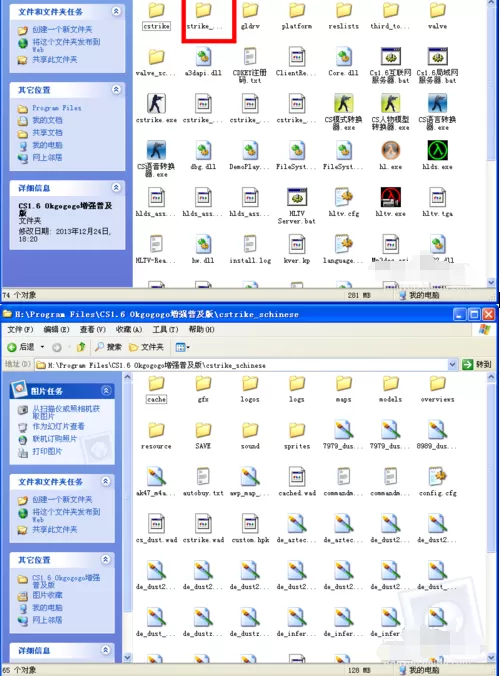The width and height of the screenshot is (501, 676).
Task: Click the 搜索 search toolbar button
Action: click(109, 347)
